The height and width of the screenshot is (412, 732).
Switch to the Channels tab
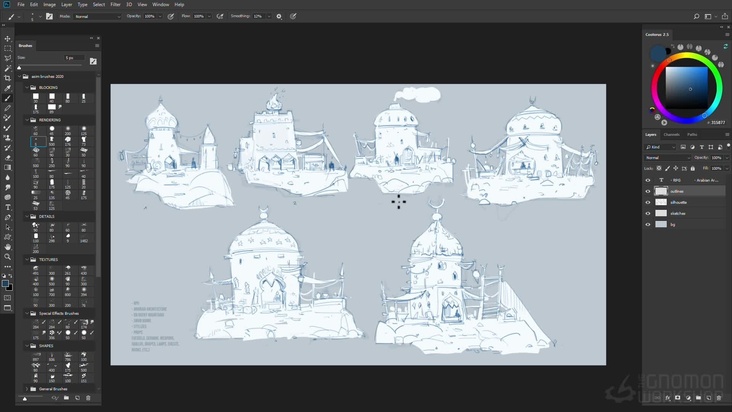[672, 135]
